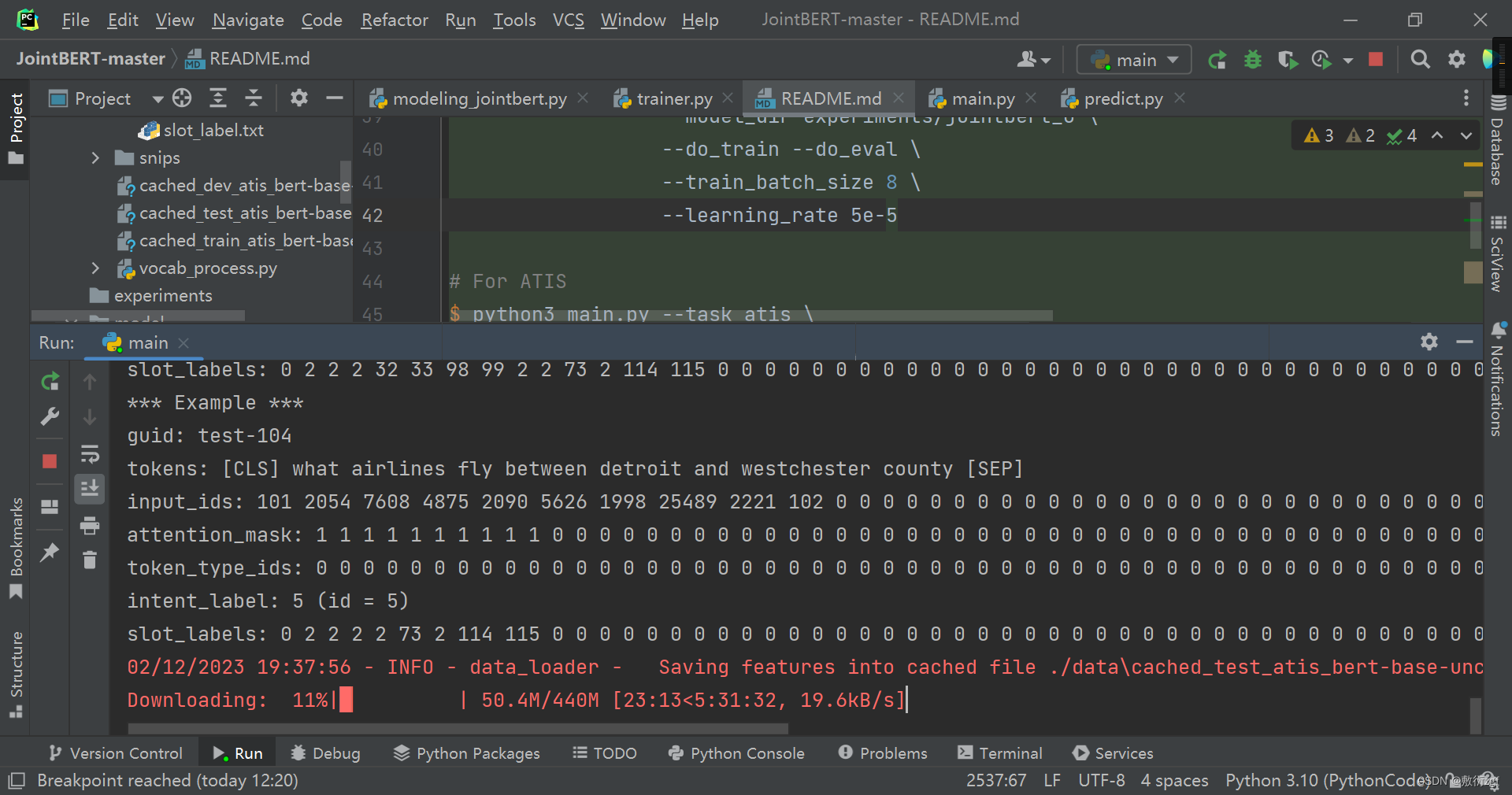This screenshot has height=795, width=1512.
Task: Select opened file target icon in Project panel
Action: pos(182,98)
